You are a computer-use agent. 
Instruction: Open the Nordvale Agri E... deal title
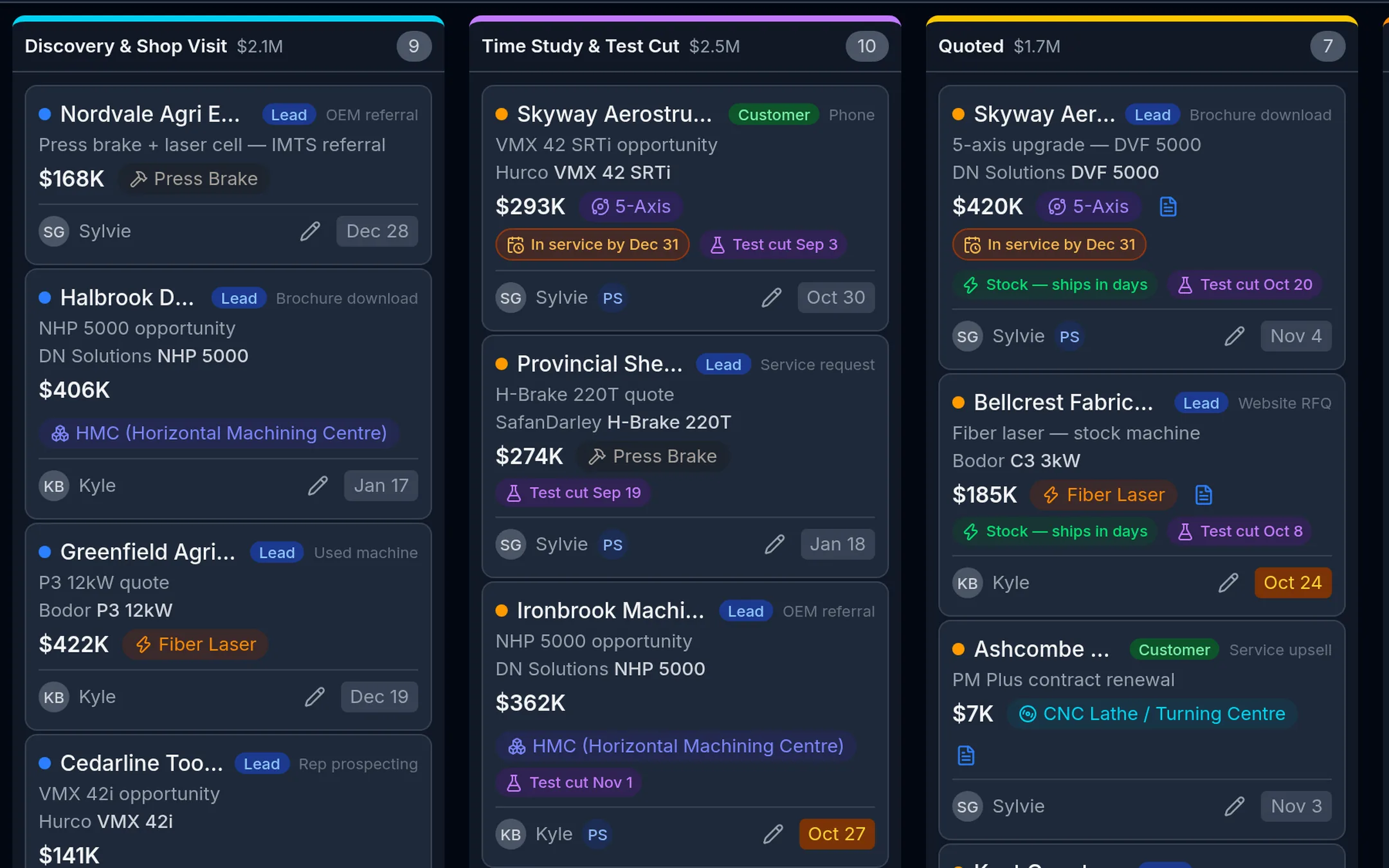point(150,114)
